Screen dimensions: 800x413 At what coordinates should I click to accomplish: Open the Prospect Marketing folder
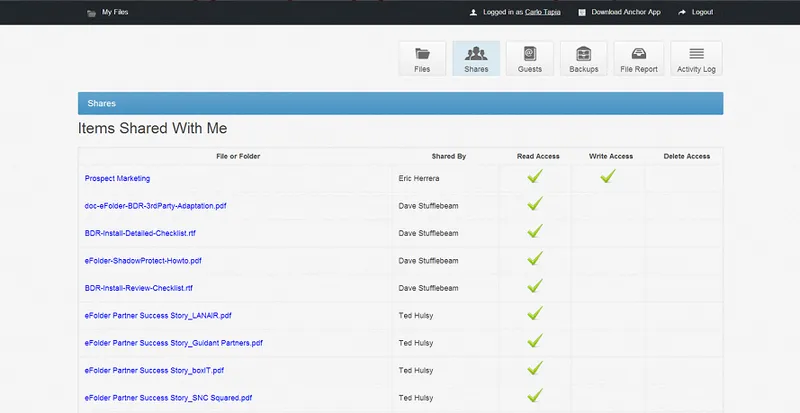(x=117, y=179)
